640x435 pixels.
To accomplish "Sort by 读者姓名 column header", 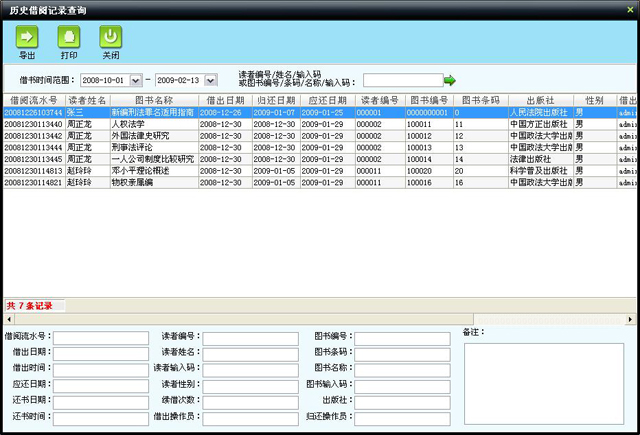I will point(87,101).
